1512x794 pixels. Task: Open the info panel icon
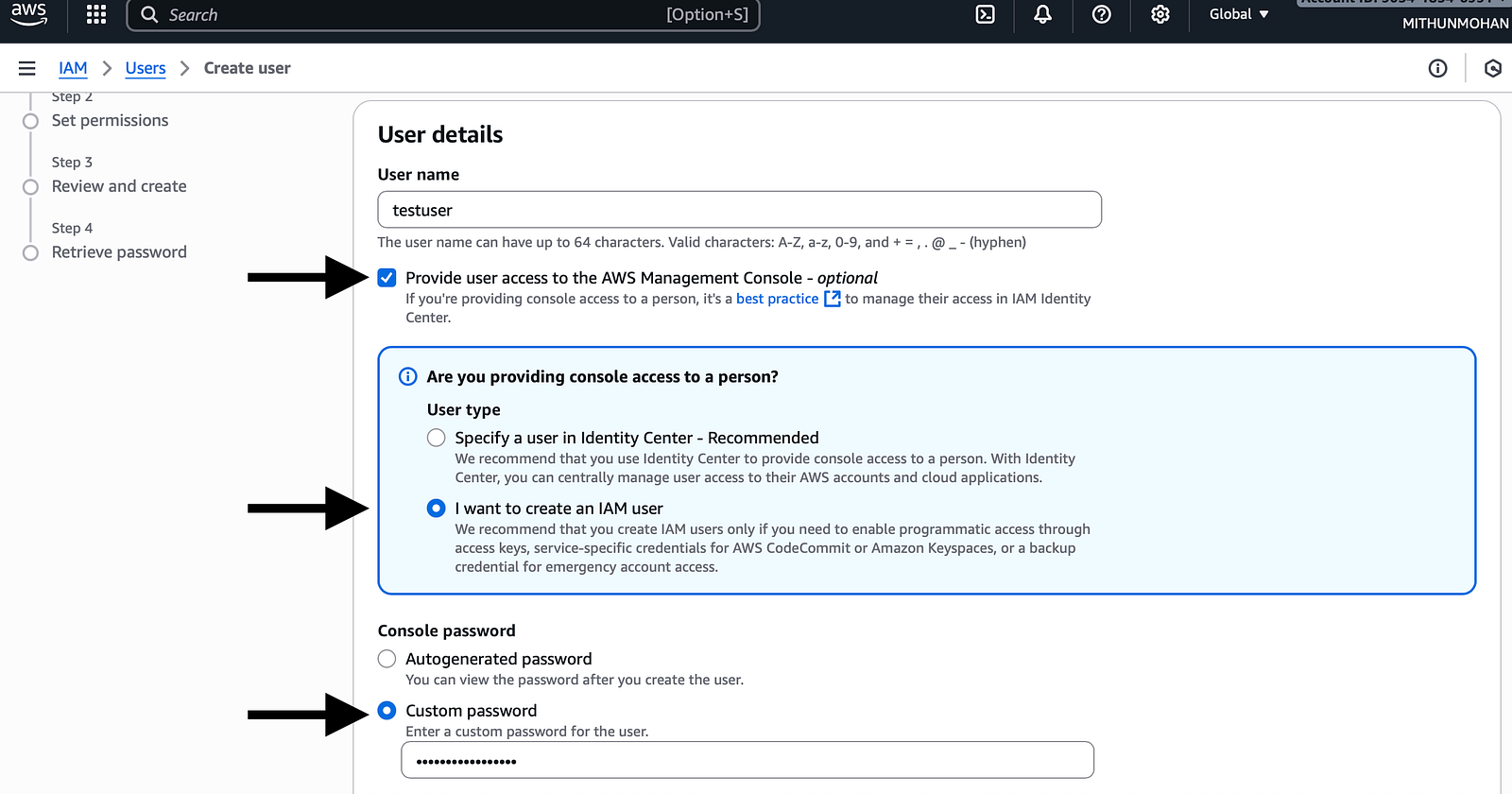(x=1437, y=68)
